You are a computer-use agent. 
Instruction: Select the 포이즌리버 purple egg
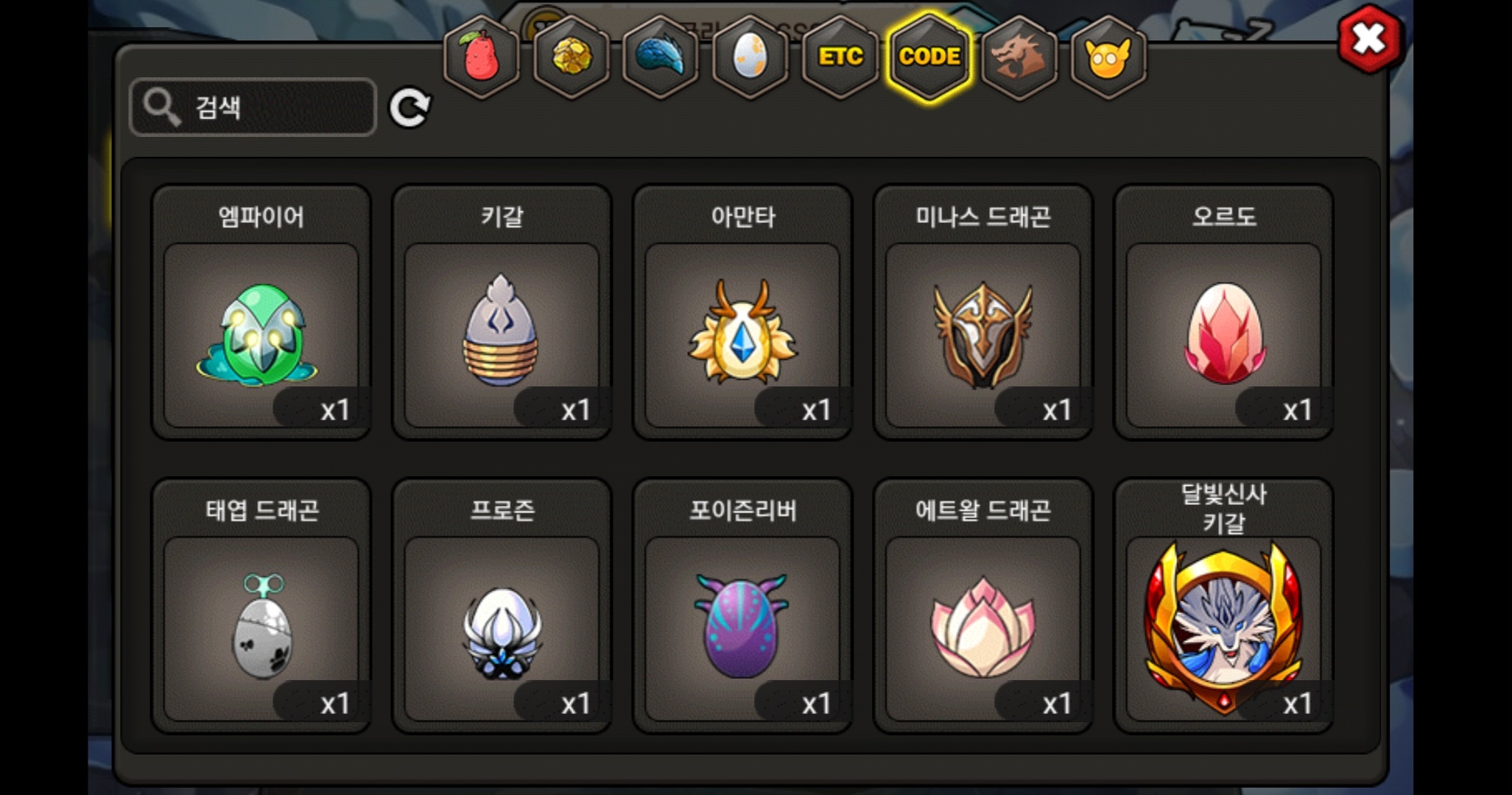(x=742, y=606)
